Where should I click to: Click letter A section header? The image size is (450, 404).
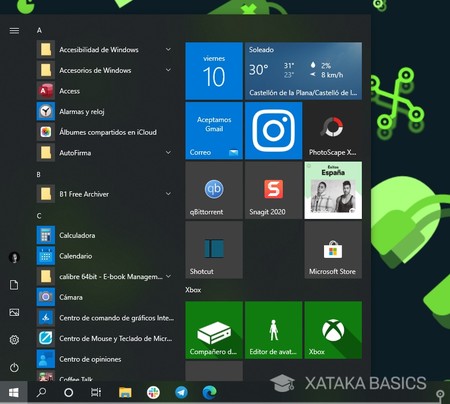[x=39, y=30]
